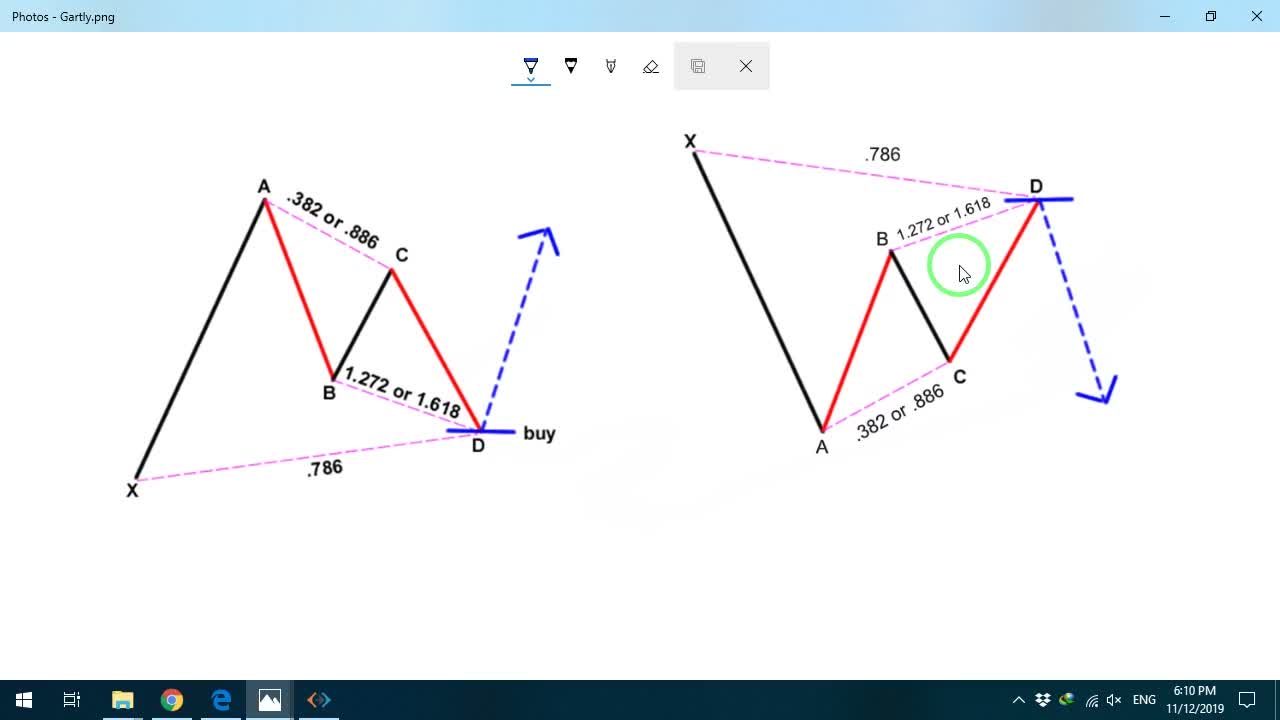
Task: Launch File Explorer from the taskbar
Action: [x=122, y=700]
